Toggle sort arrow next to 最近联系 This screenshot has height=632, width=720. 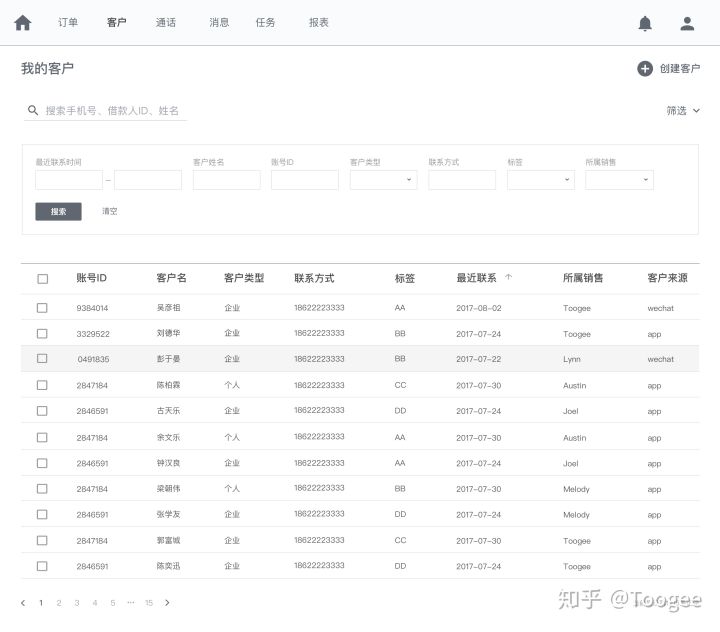[x=508, y=277]
